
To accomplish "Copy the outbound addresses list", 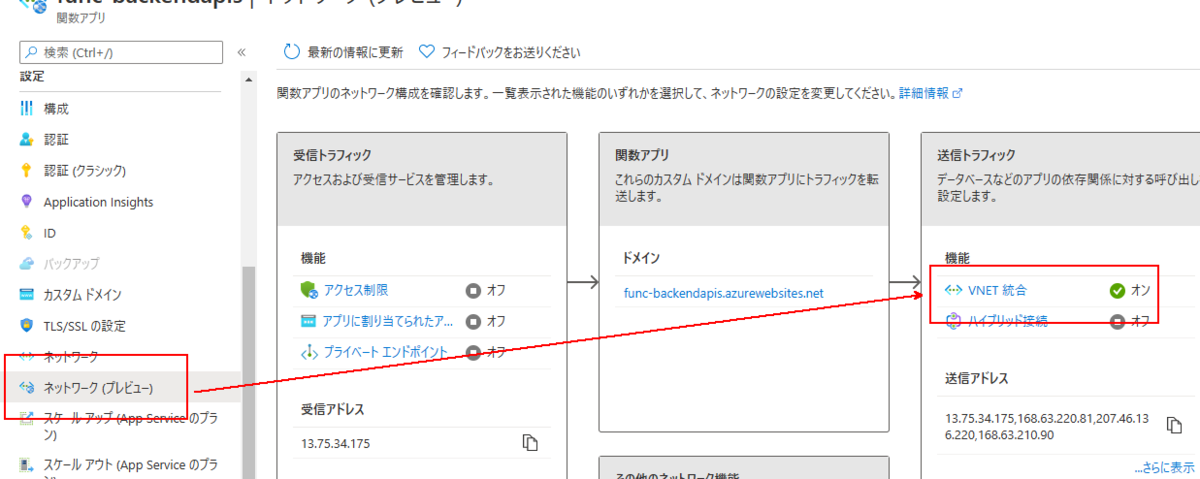I will 1175,425.
